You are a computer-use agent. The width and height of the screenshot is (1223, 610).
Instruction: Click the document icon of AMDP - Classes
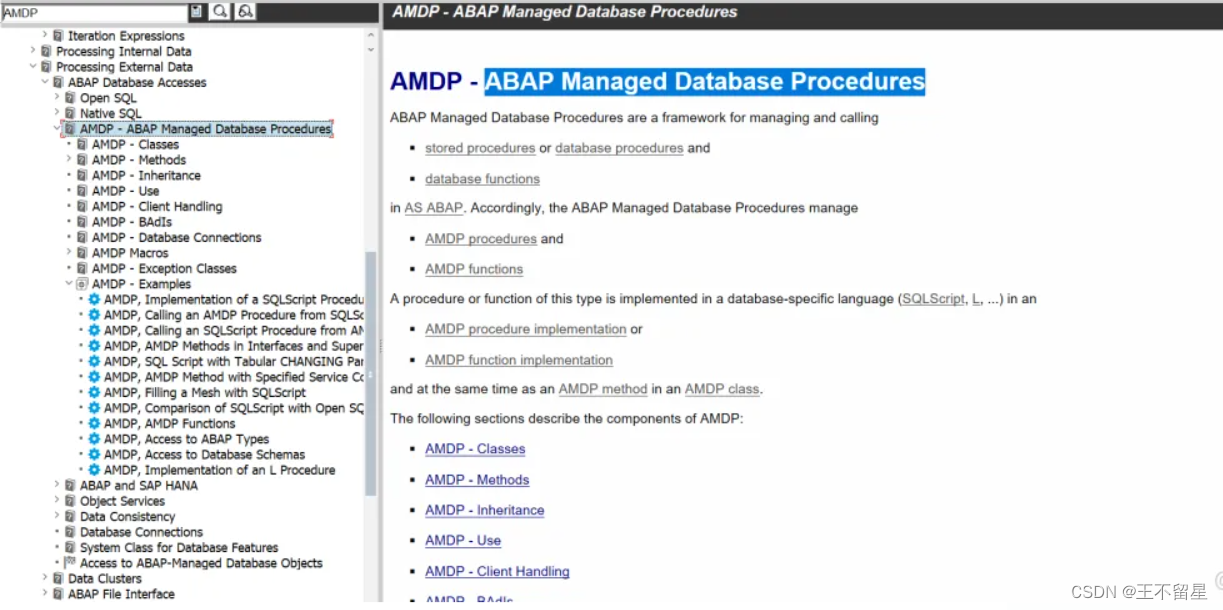click(x=82, y=144)
